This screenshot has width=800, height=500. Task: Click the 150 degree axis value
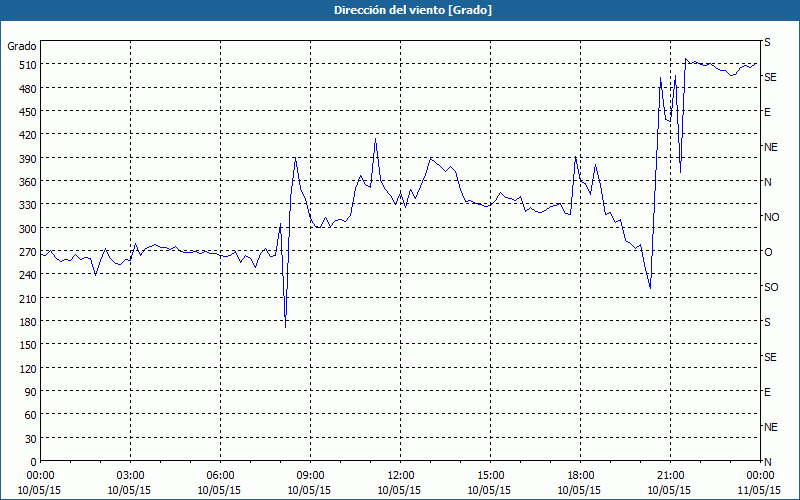click(x=28, y=345)
